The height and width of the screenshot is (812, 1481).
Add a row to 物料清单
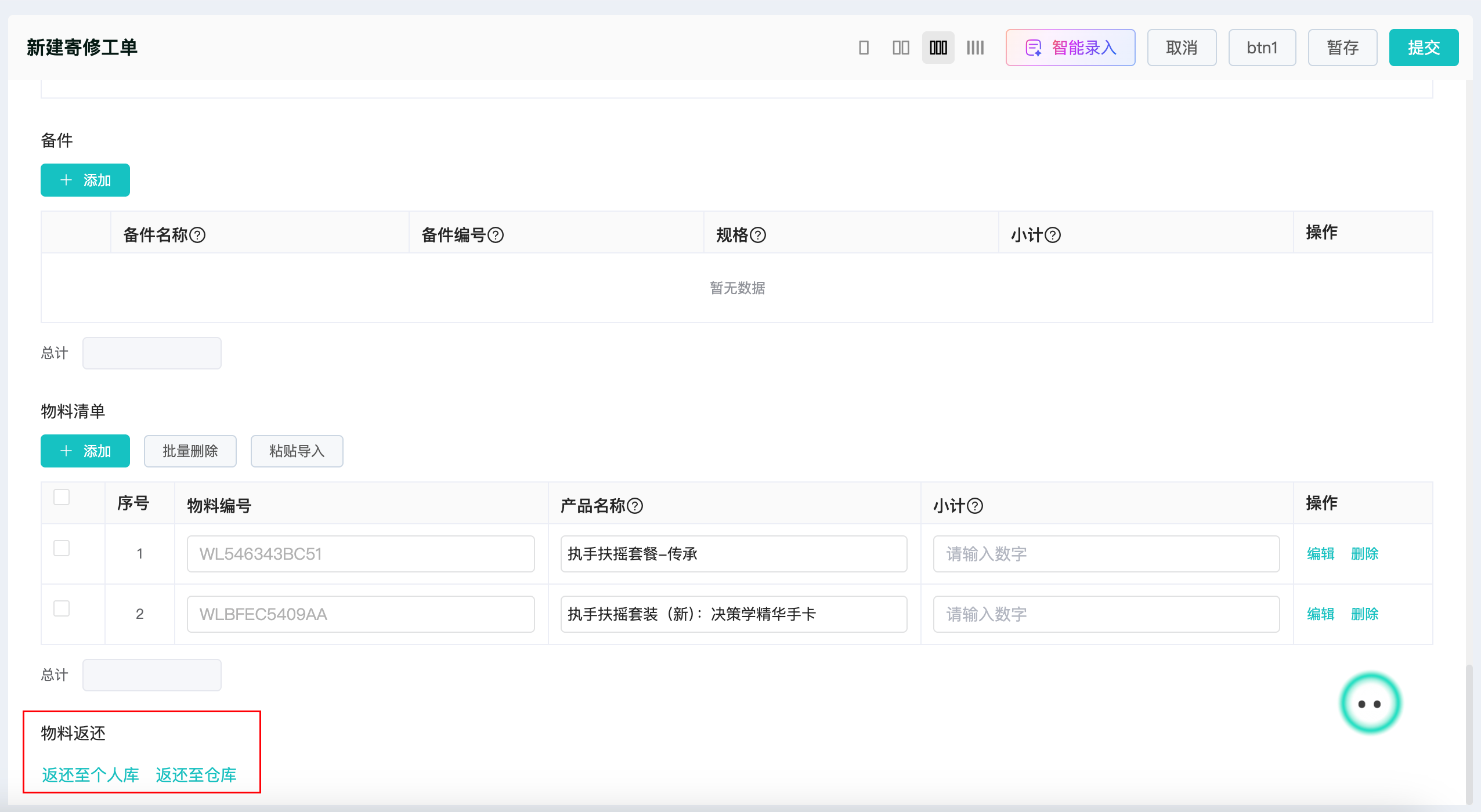[x=85, y=451]
